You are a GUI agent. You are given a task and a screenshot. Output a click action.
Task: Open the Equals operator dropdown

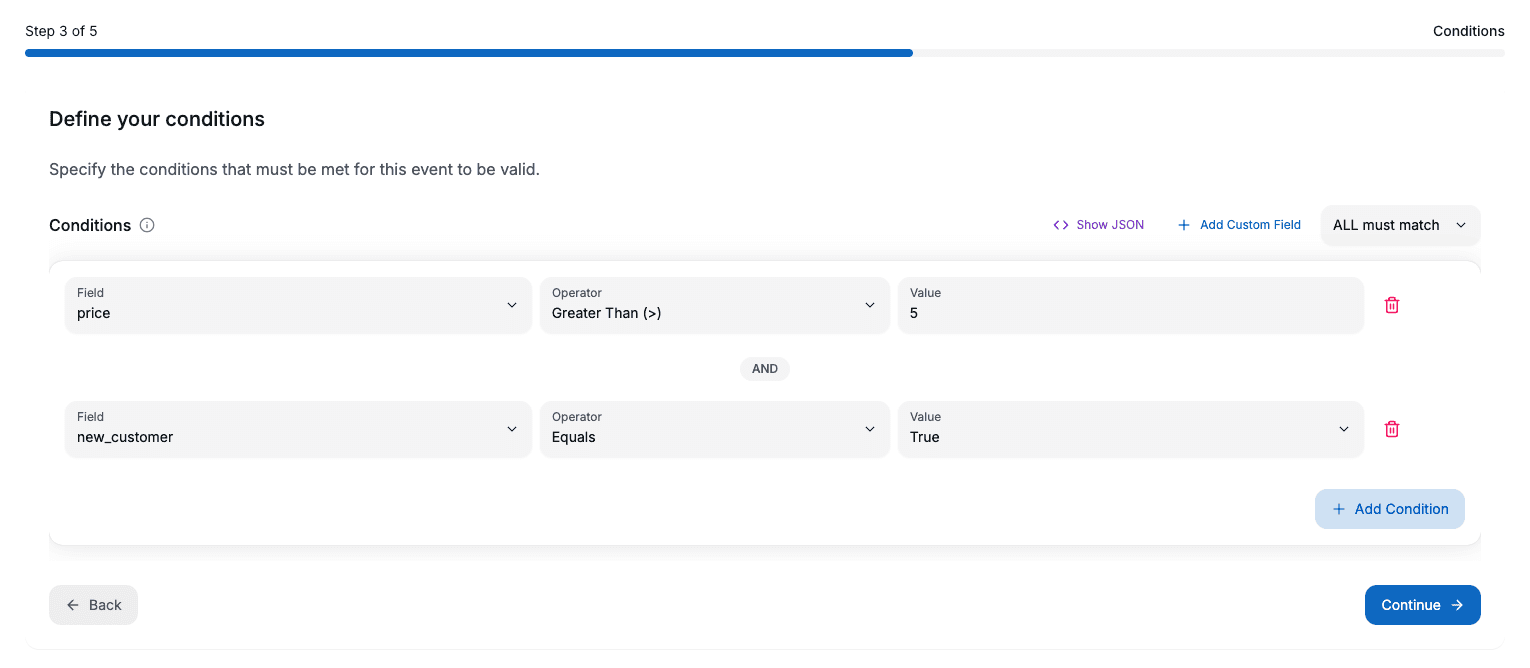click(714, 429)
